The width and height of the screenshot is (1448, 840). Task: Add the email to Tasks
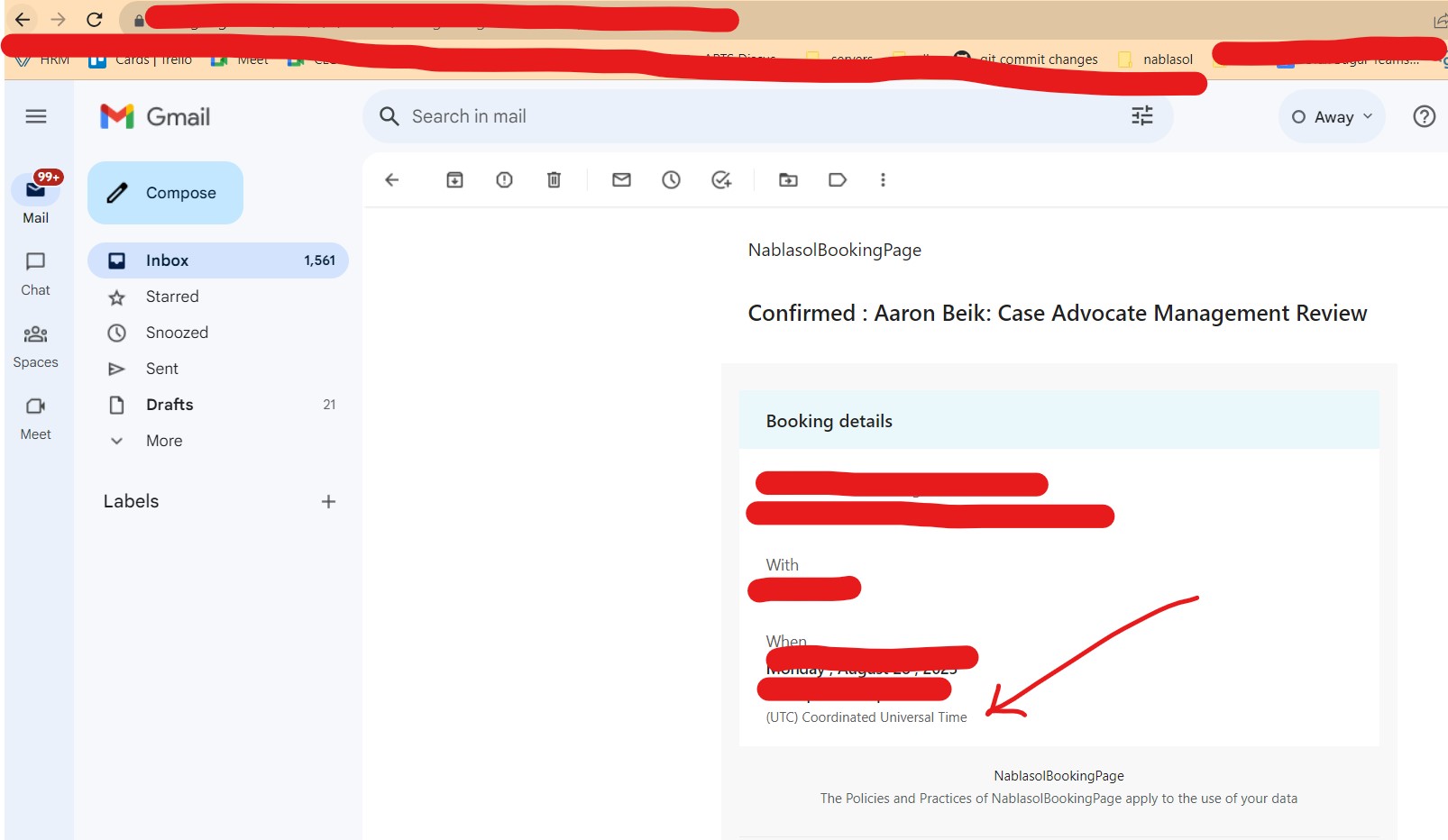pyautogui.click(x=720, y=179)
